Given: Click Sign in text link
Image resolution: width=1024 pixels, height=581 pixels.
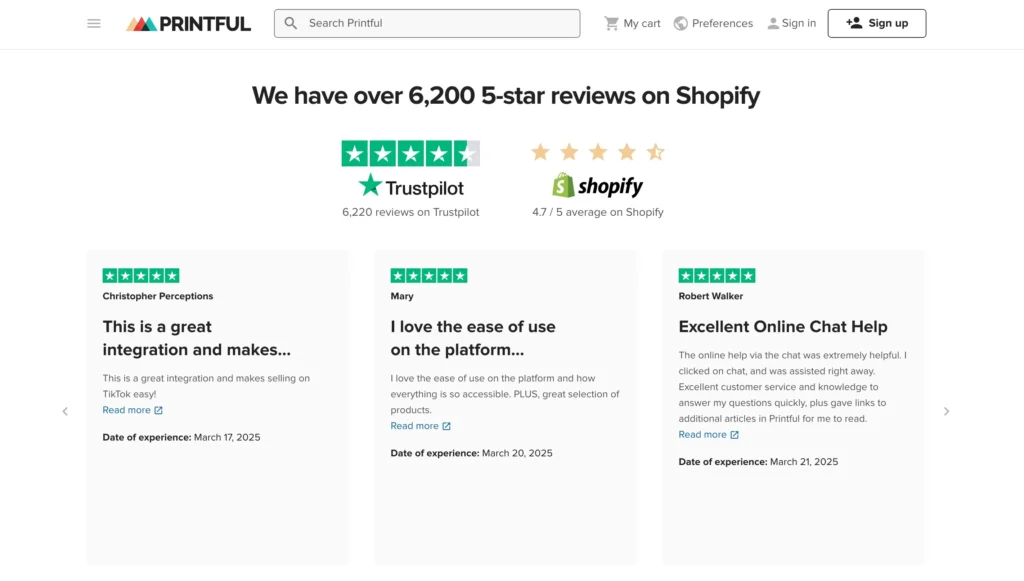Looking at the screenshot, I should (x=799, y=23).
